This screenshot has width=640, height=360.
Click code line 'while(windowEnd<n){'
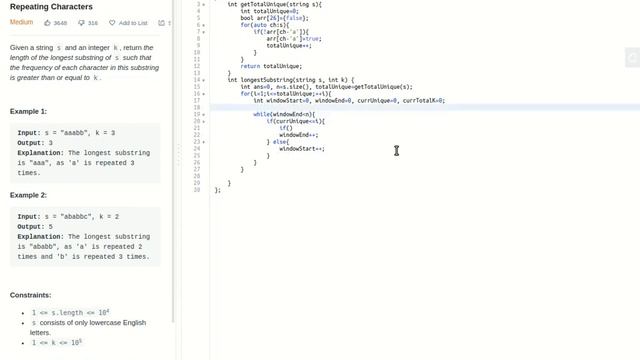click(x=284, y=114)
